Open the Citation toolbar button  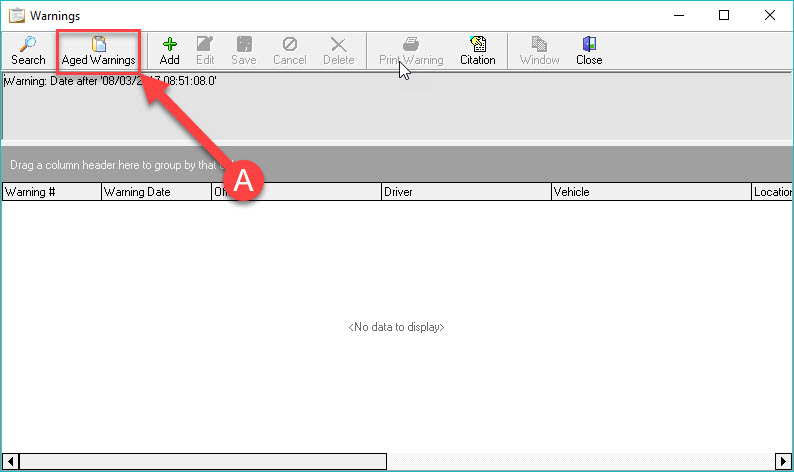click(477, 44)
